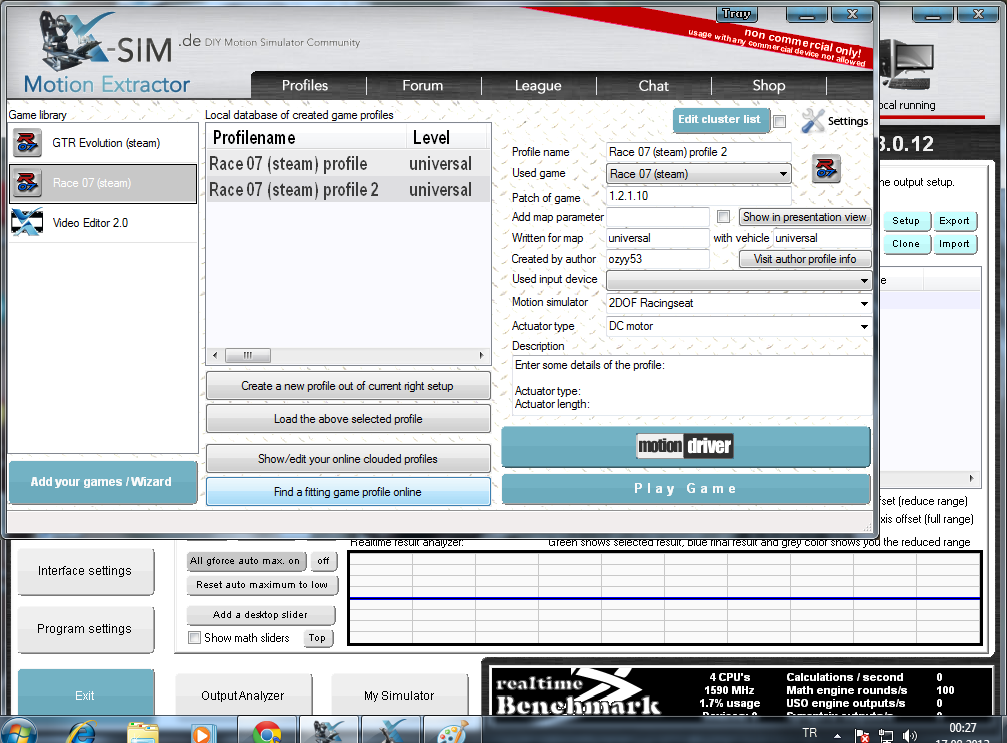Click the Race 07 (steam) library icon
Image resolution: width=1007 pixels, height=743 pixels.
point(27,183)
